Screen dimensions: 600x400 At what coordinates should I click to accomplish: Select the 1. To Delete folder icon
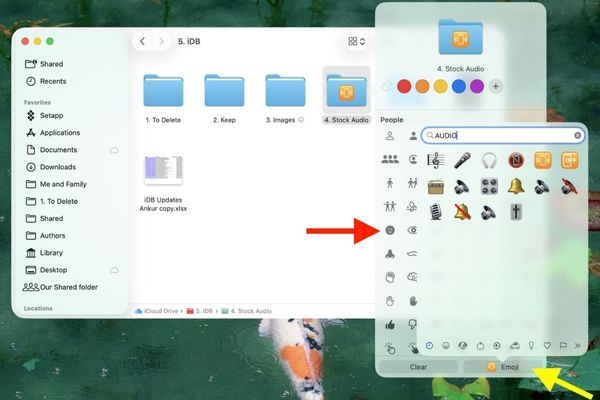point(163,90)
